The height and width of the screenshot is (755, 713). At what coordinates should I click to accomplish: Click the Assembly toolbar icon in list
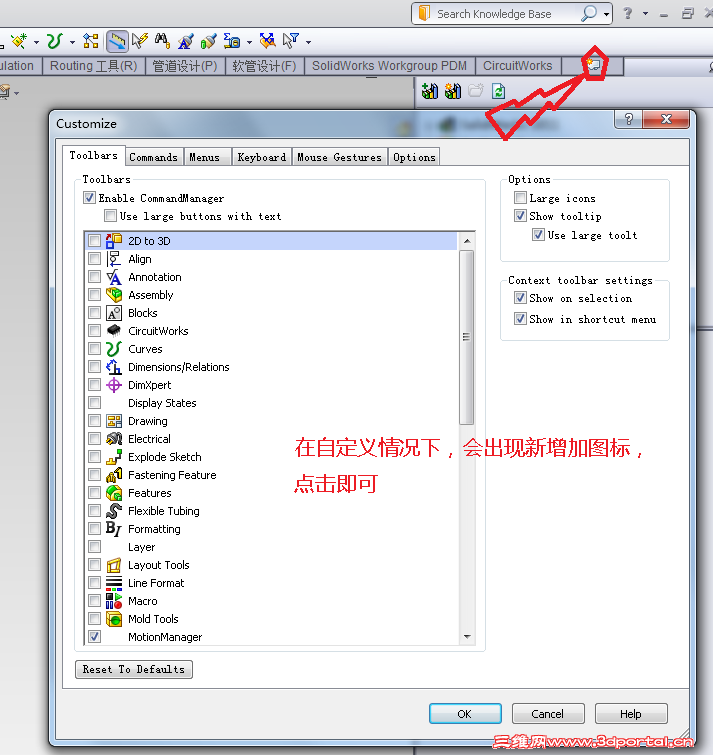click(114, 295)
